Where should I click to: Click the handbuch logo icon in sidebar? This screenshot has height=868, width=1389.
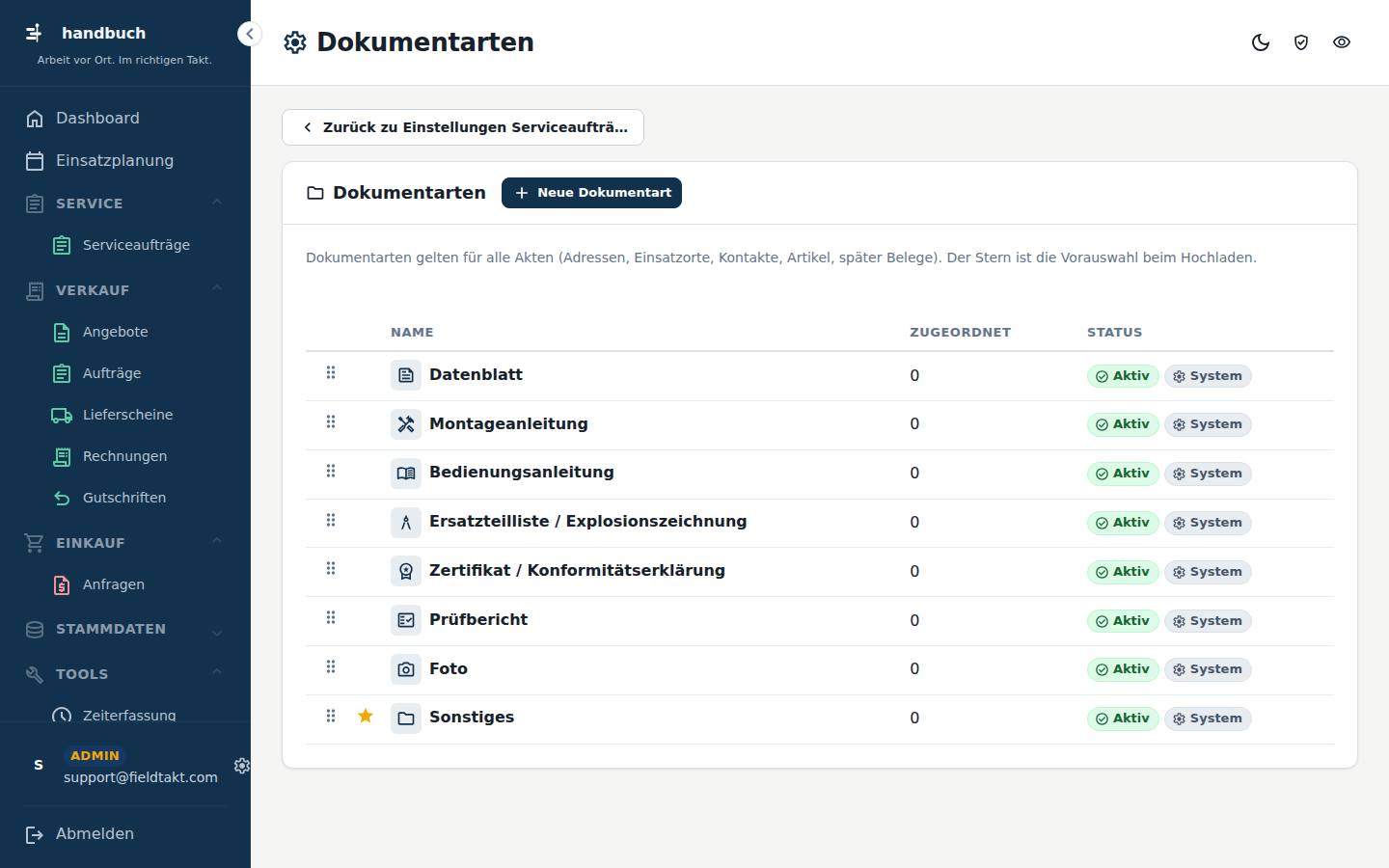[x=34, y=33]
